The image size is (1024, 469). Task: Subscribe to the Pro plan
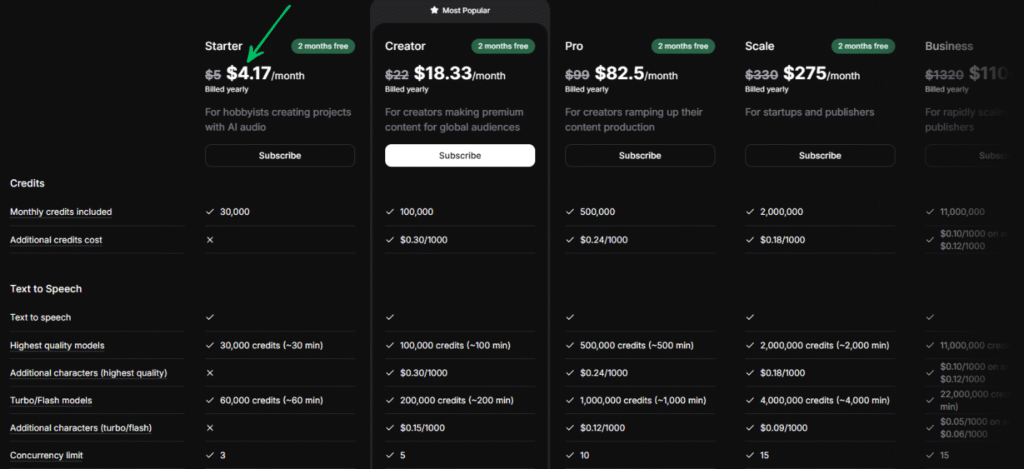click(640, 155)
